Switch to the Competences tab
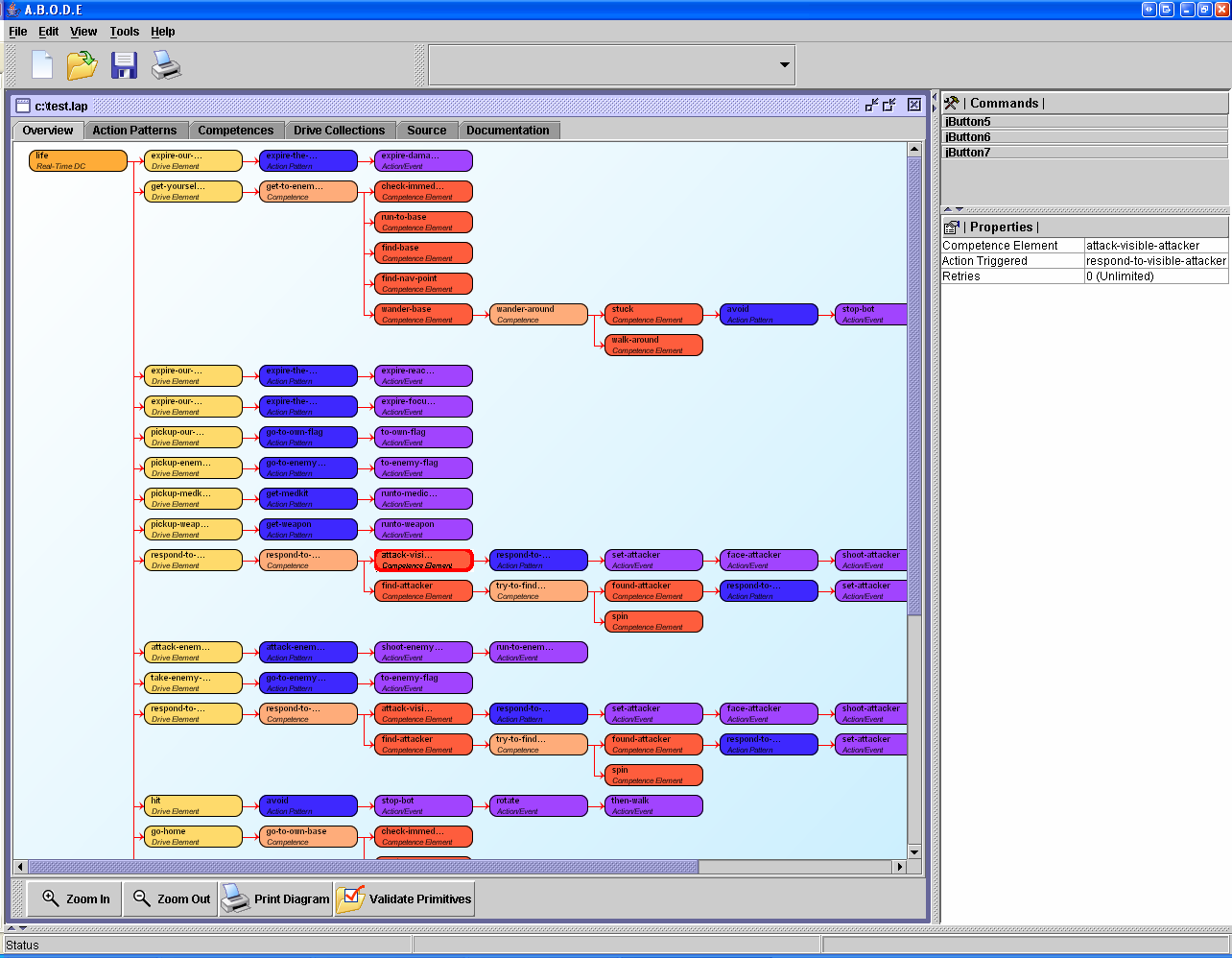The image size is (1232, 958). pos(235,131)
